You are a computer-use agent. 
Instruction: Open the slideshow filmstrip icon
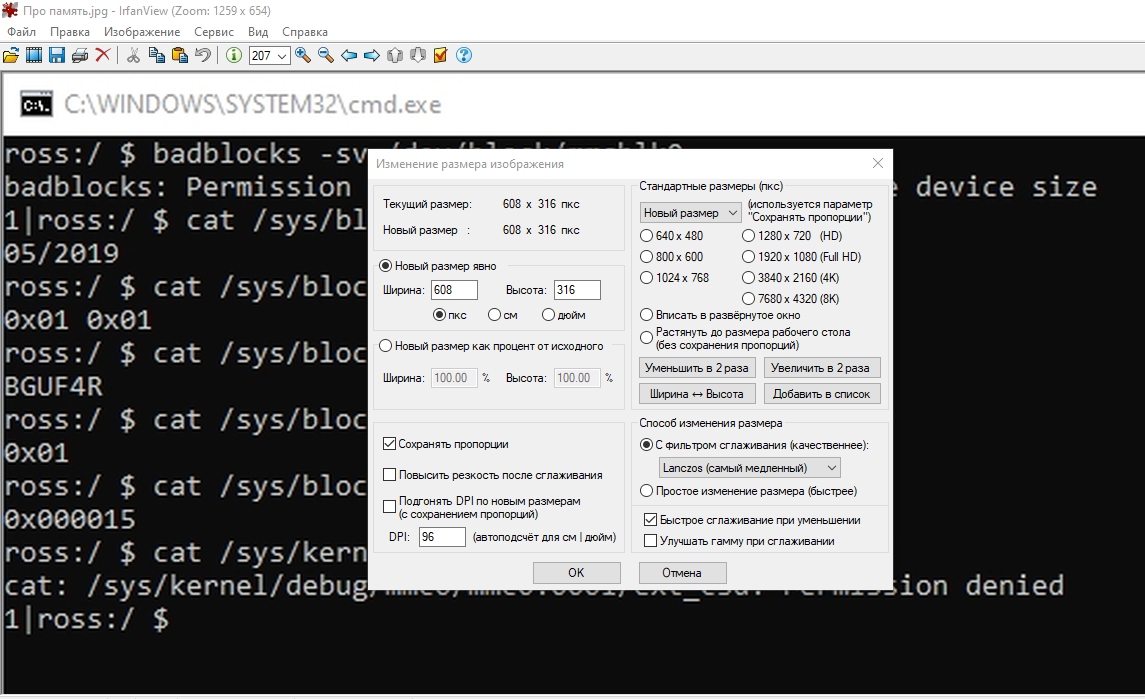tap(34, 56)
